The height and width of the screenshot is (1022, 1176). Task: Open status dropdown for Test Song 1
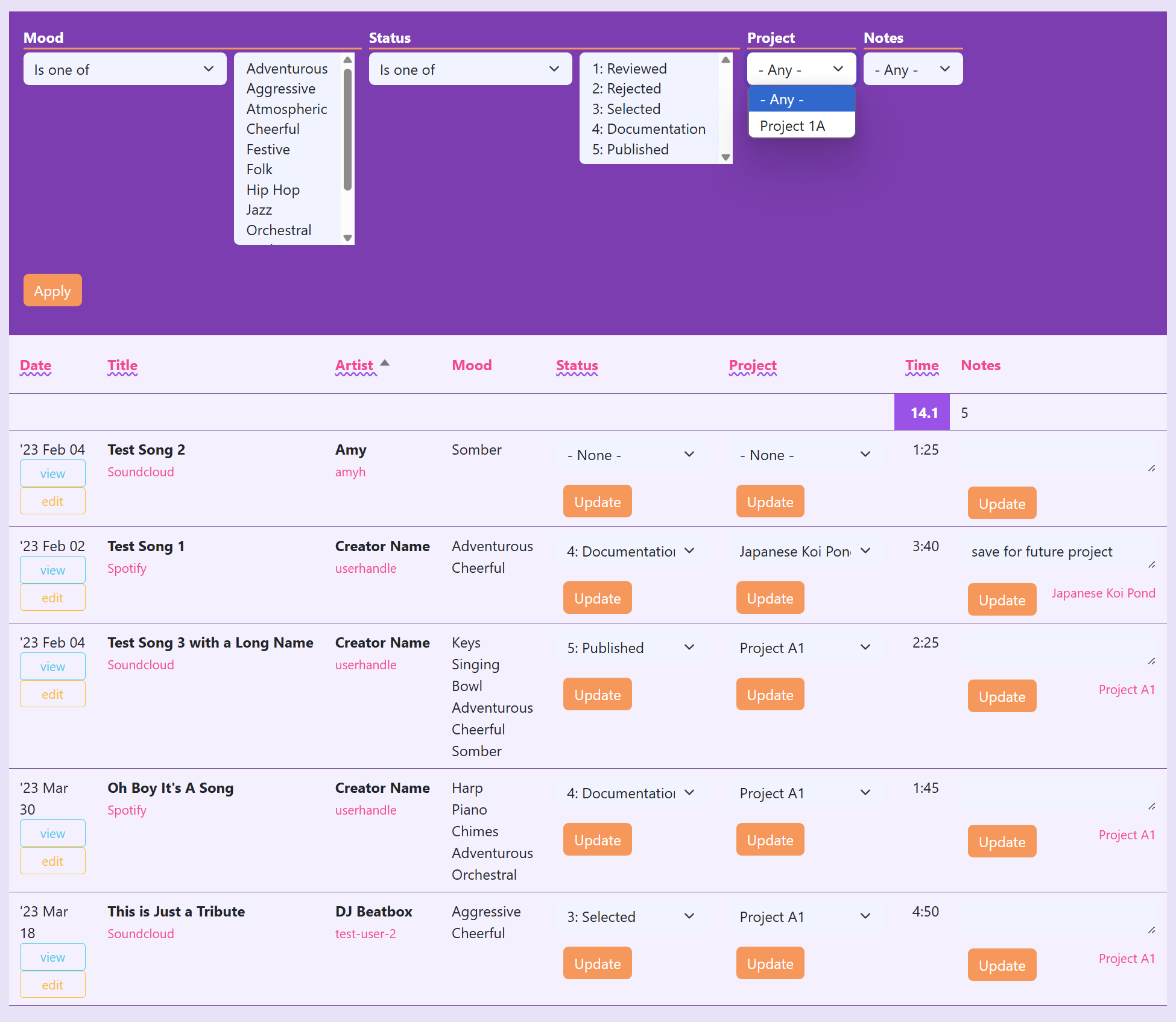point(631,552)
